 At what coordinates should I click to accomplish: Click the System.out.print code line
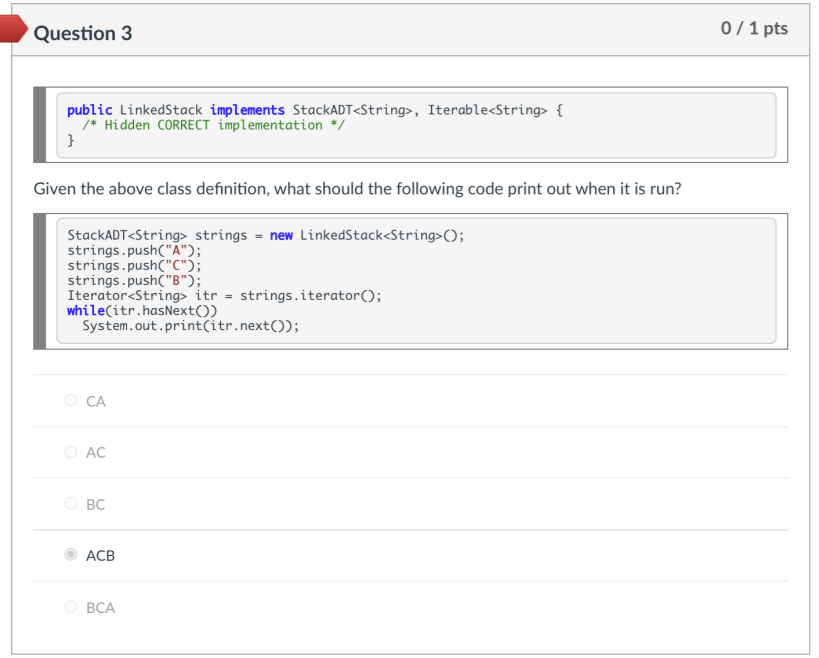tap(190, 326)
